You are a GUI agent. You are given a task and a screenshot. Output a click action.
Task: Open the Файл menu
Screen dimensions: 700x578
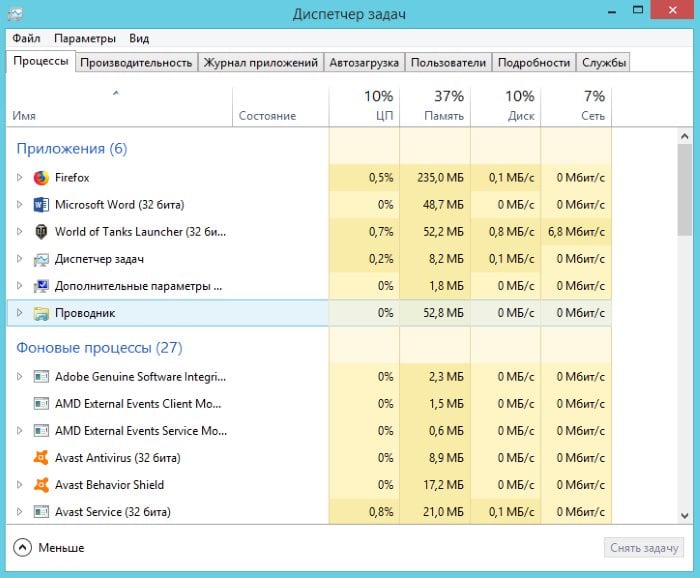27,38
